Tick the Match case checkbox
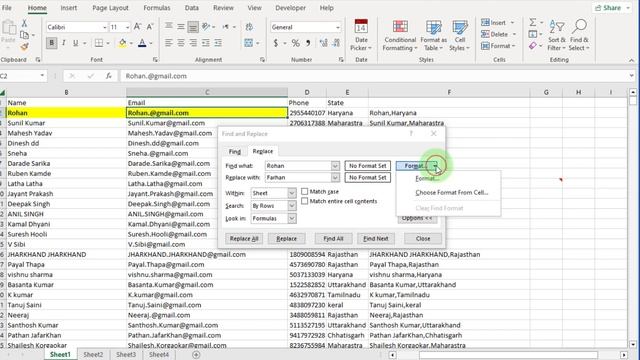 point(304,191)
